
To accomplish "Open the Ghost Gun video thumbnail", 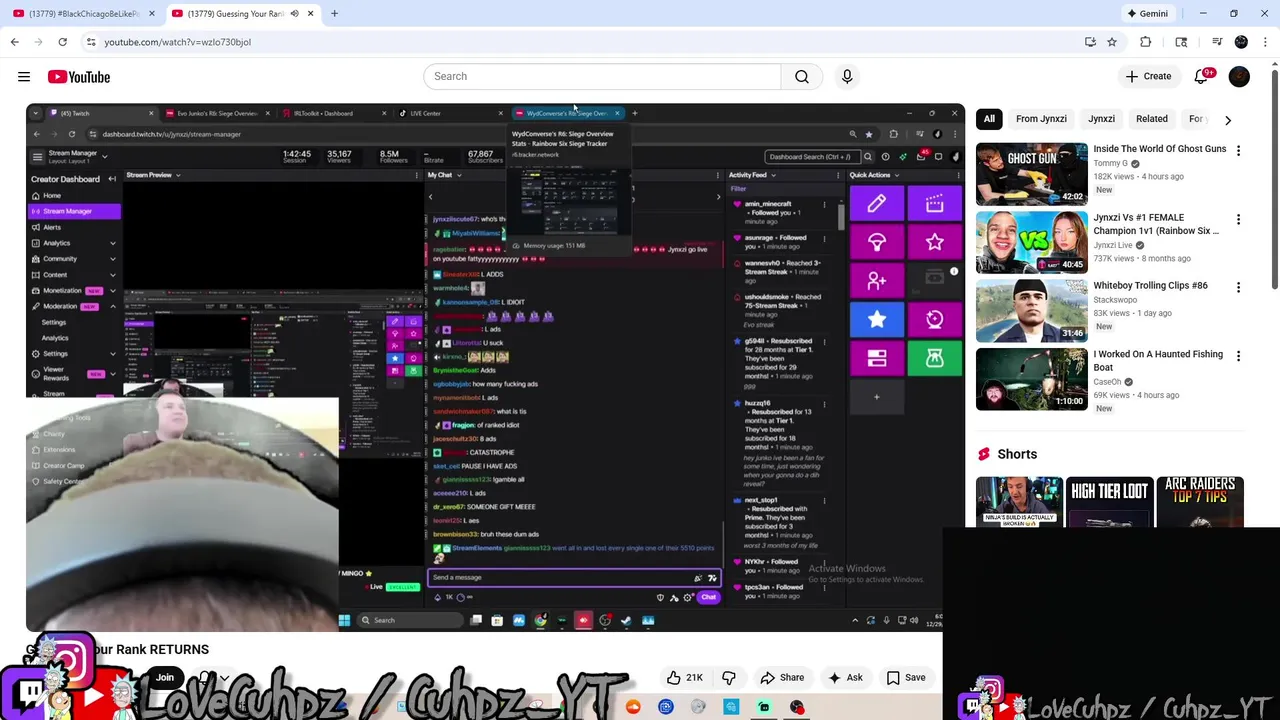I will pos(1031,174).
